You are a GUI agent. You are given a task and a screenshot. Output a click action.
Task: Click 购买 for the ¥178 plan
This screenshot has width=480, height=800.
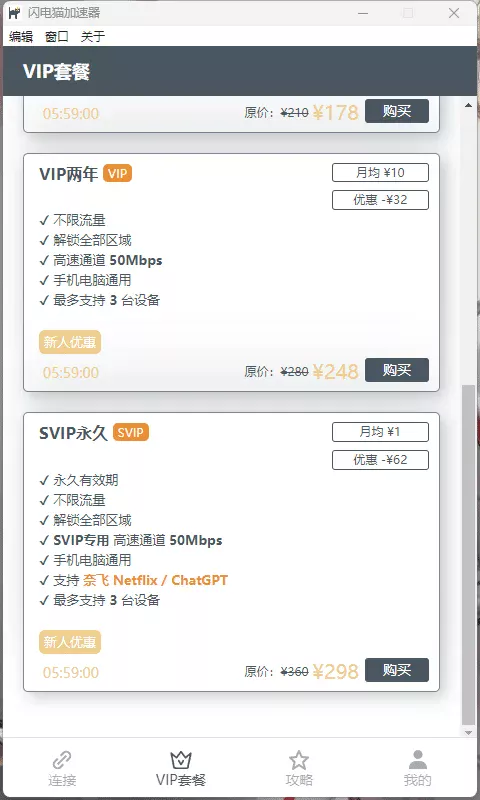(x=397, y=111)
